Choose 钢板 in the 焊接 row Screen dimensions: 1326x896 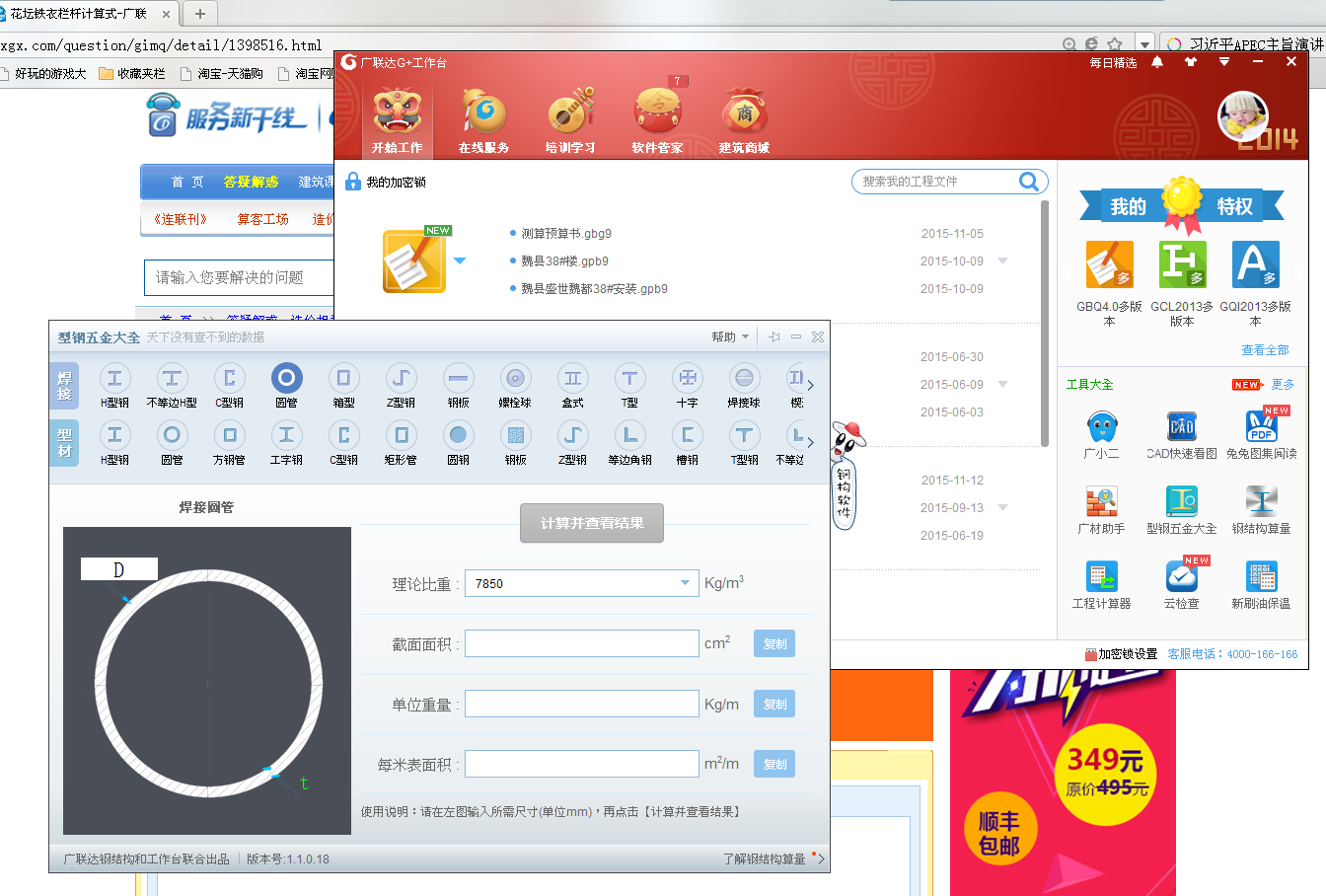coord(458,378)
